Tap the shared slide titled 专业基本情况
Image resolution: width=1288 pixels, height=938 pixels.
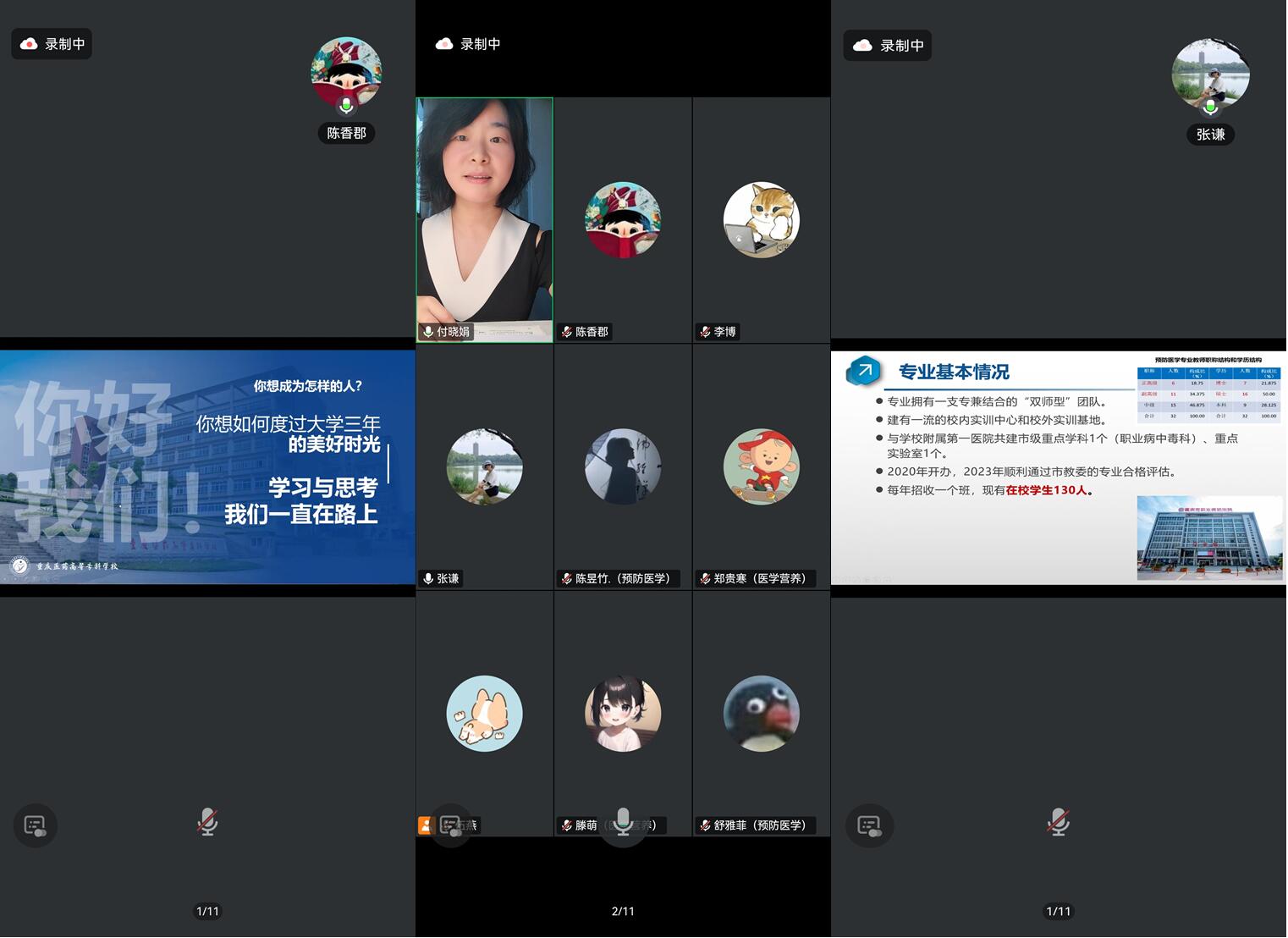coord(1058,467)
